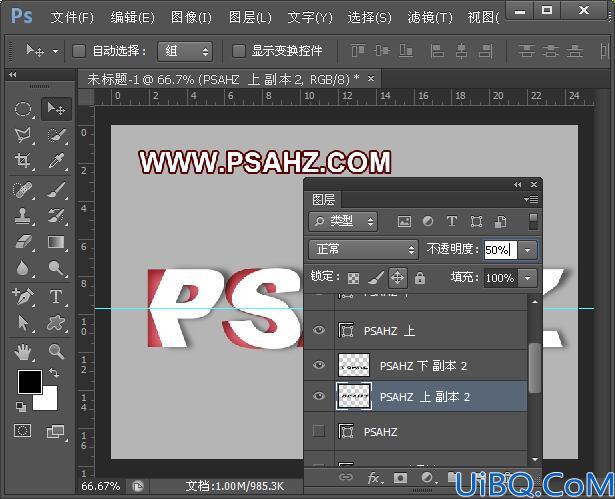Select the Dodge tool

pyautogui.click(x=56, y=268)
